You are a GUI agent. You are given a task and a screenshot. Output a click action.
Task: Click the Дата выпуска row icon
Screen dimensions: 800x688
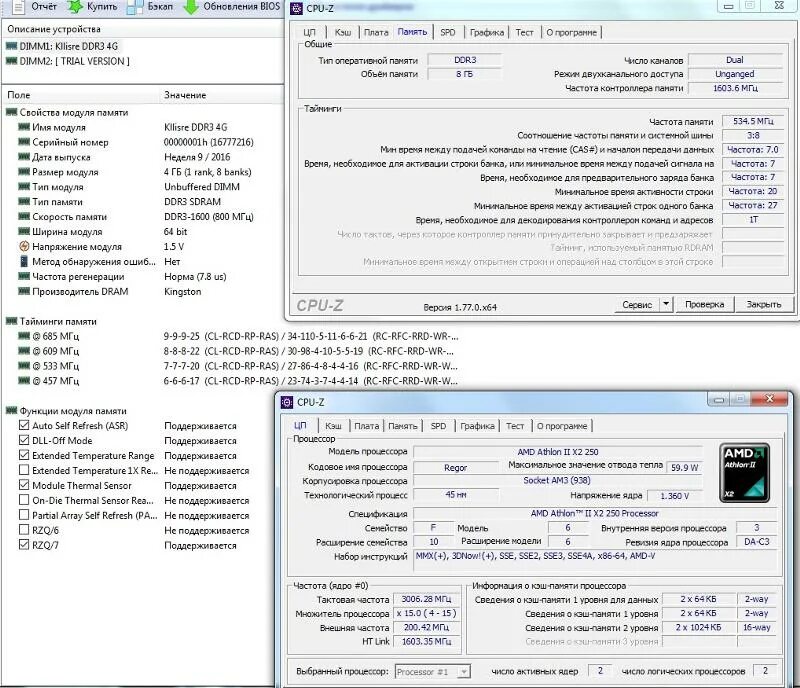pos(23,157)
